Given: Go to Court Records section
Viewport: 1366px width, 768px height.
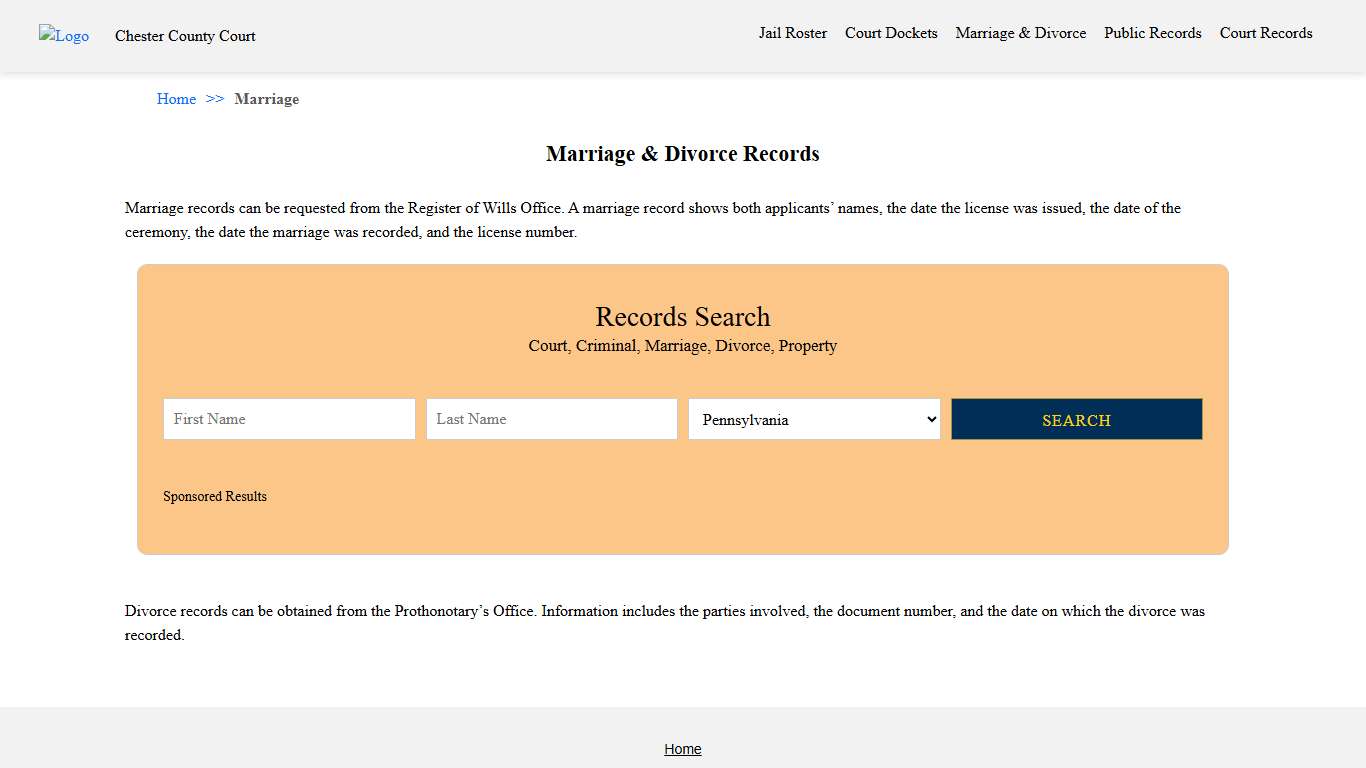Looking at the screenshot, I should pos(1265,33).
